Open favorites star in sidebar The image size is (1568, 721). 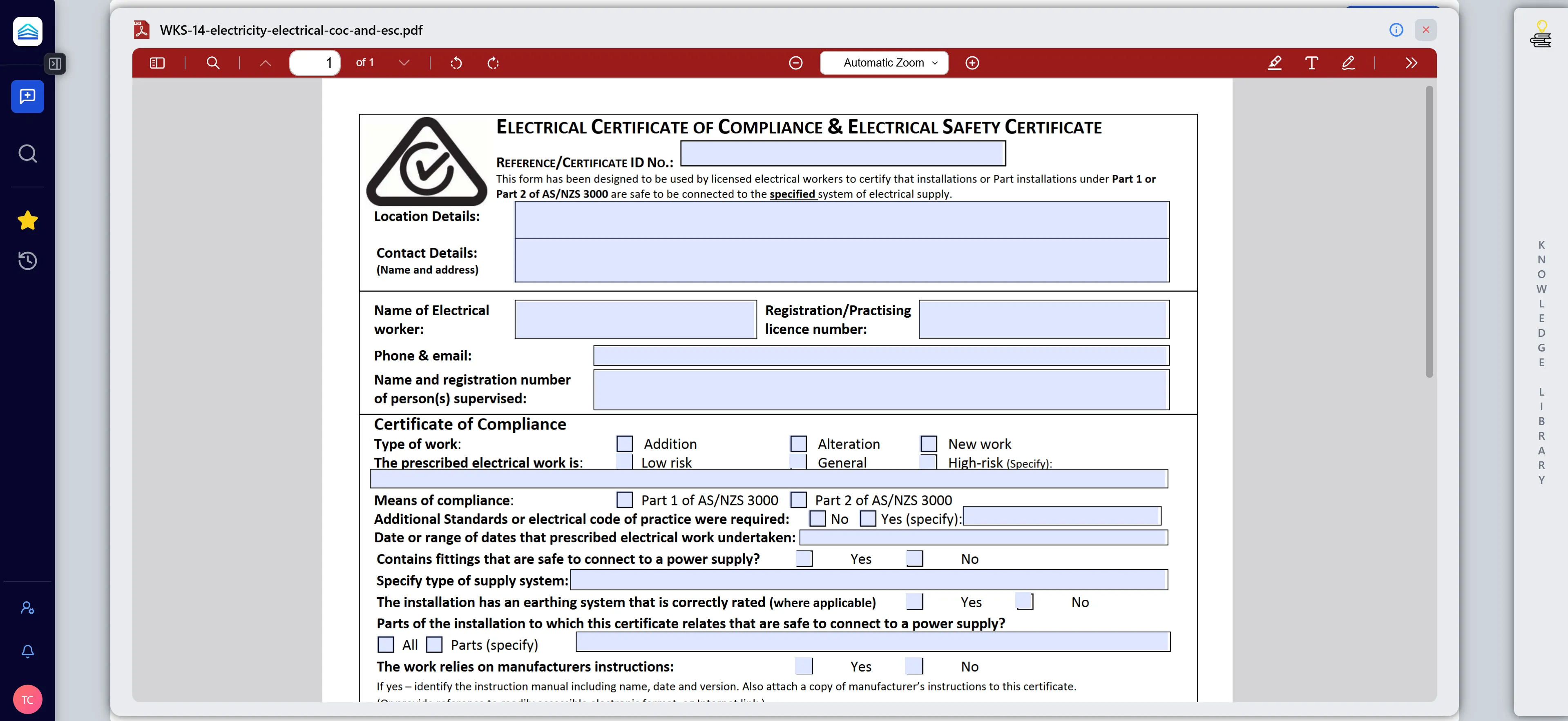[27, 220]
